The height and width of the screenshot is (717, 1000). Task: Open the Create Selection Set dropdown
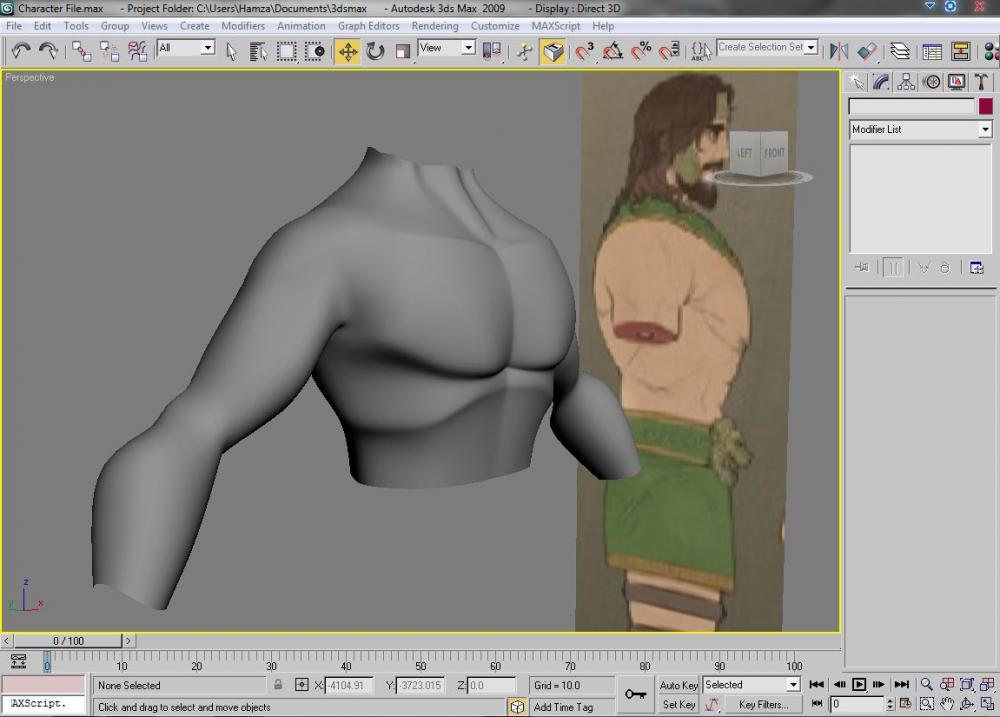[x=810, y=47]
